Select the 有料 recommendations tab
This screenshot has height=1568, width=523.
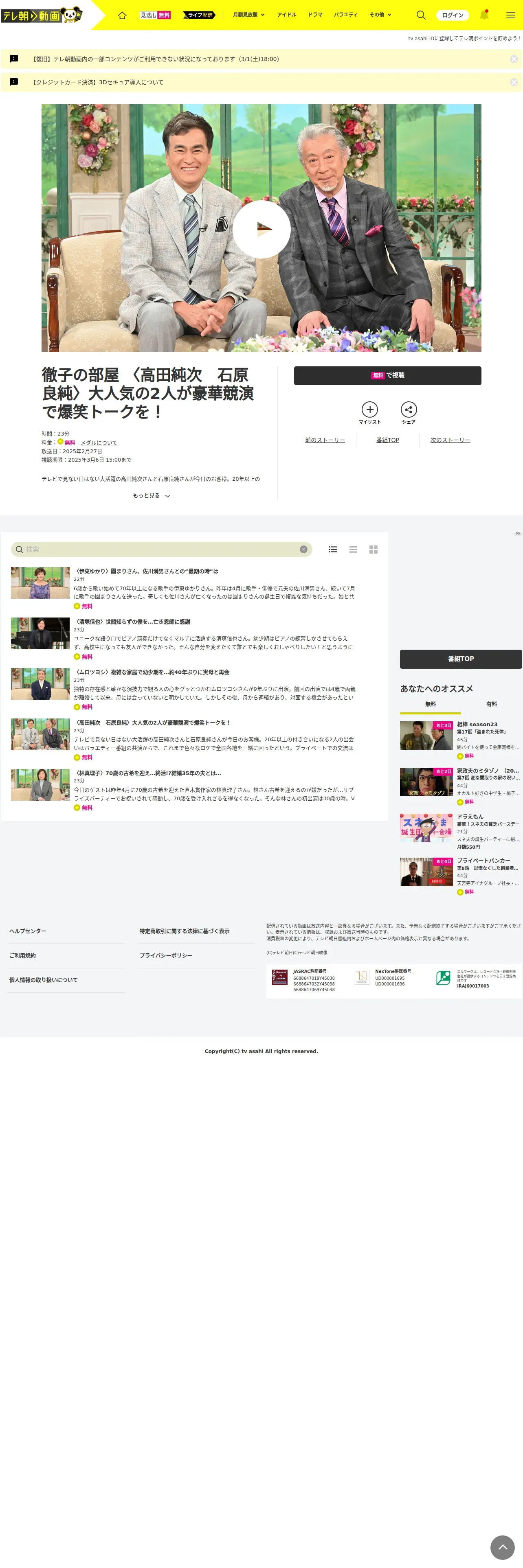pyautogui.click(x=491, y=704)
